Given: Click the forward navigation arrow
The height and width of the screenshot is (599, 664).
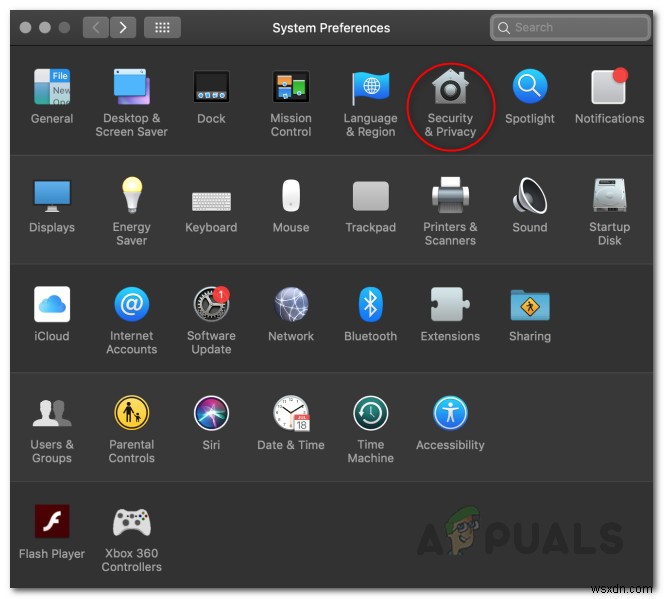Looking at the screenshot, I should click(x=123, y=28).
